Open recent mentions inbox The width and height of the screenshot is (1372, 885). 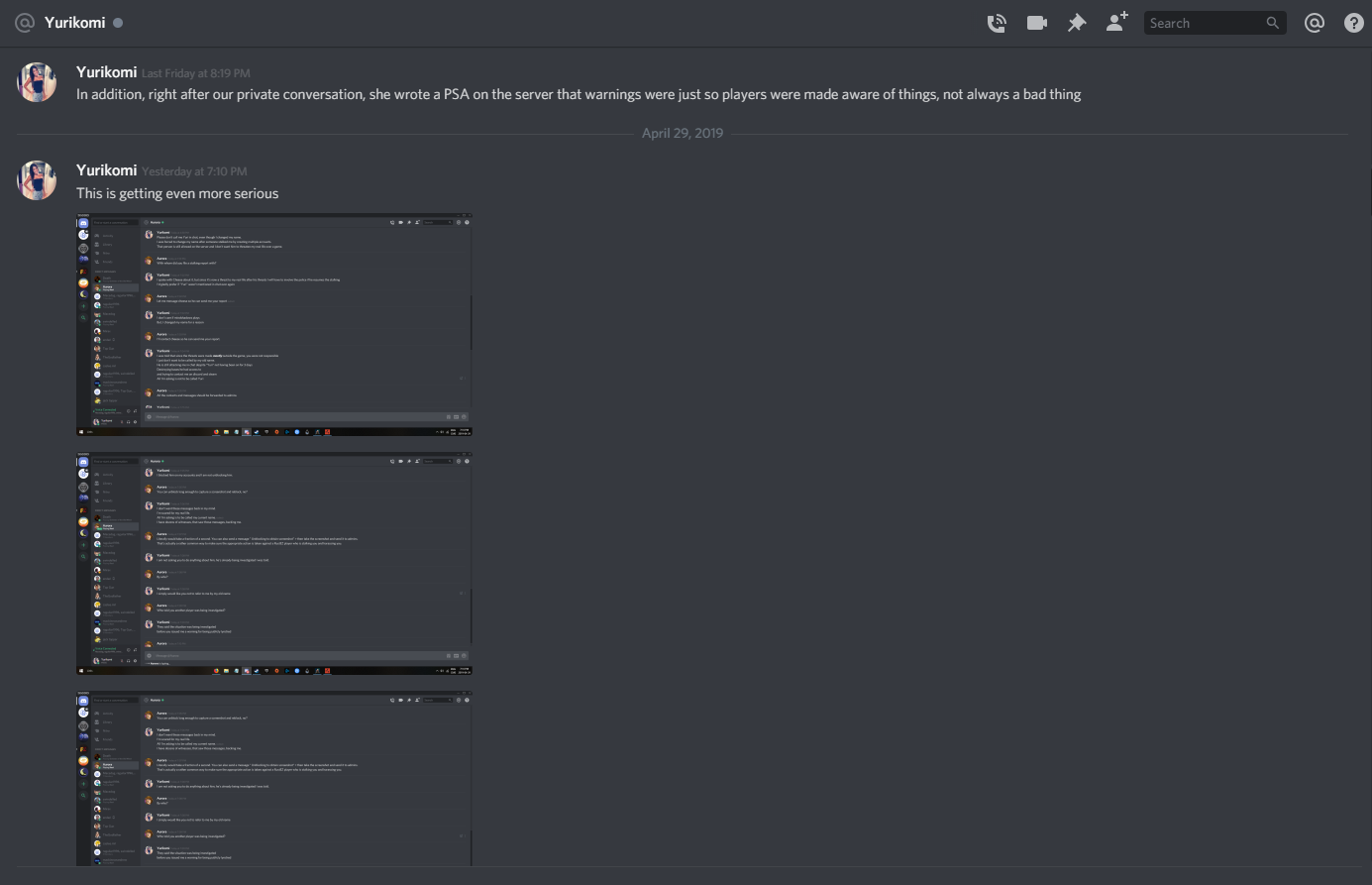[1315, 23]
